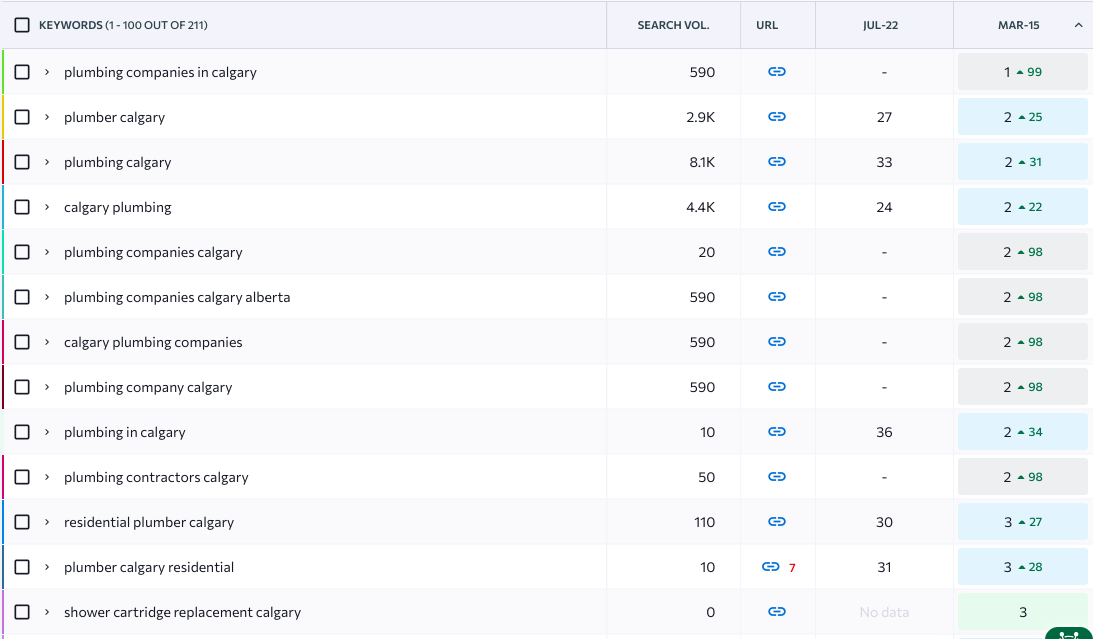Sort by the MAR-15 column header
The image size is (1093, 639).
coord(1019,25)
